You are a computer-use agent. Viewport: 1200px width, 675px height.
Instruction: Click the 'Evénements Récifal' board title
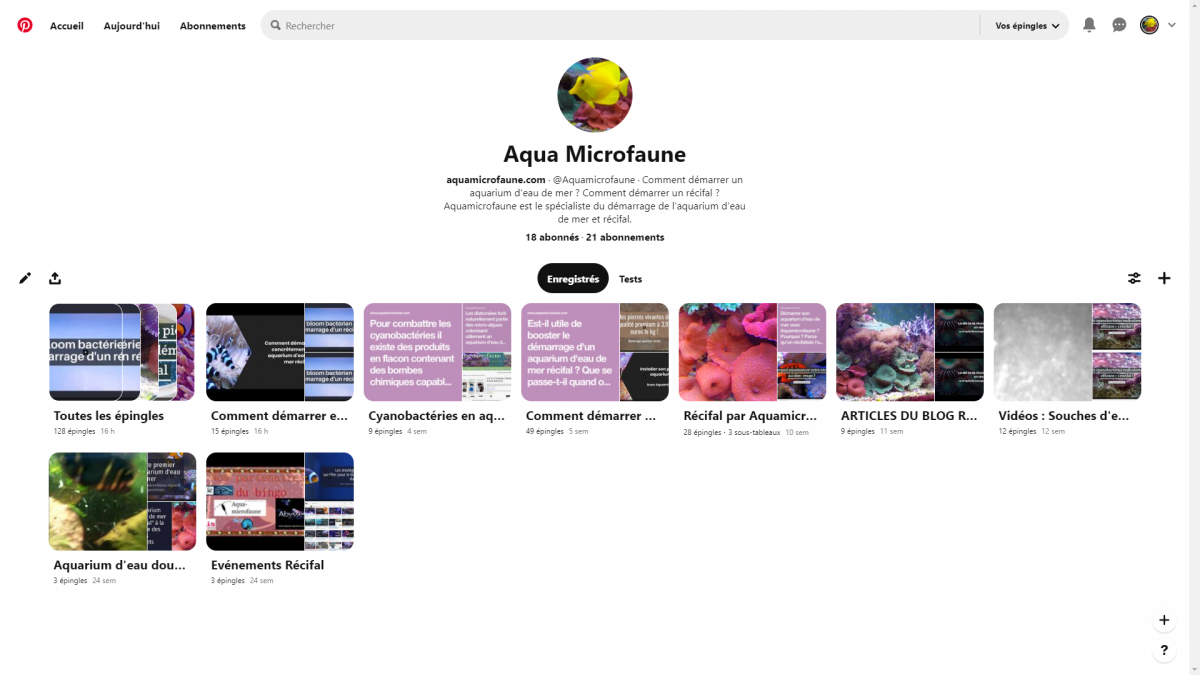point(267,565)
